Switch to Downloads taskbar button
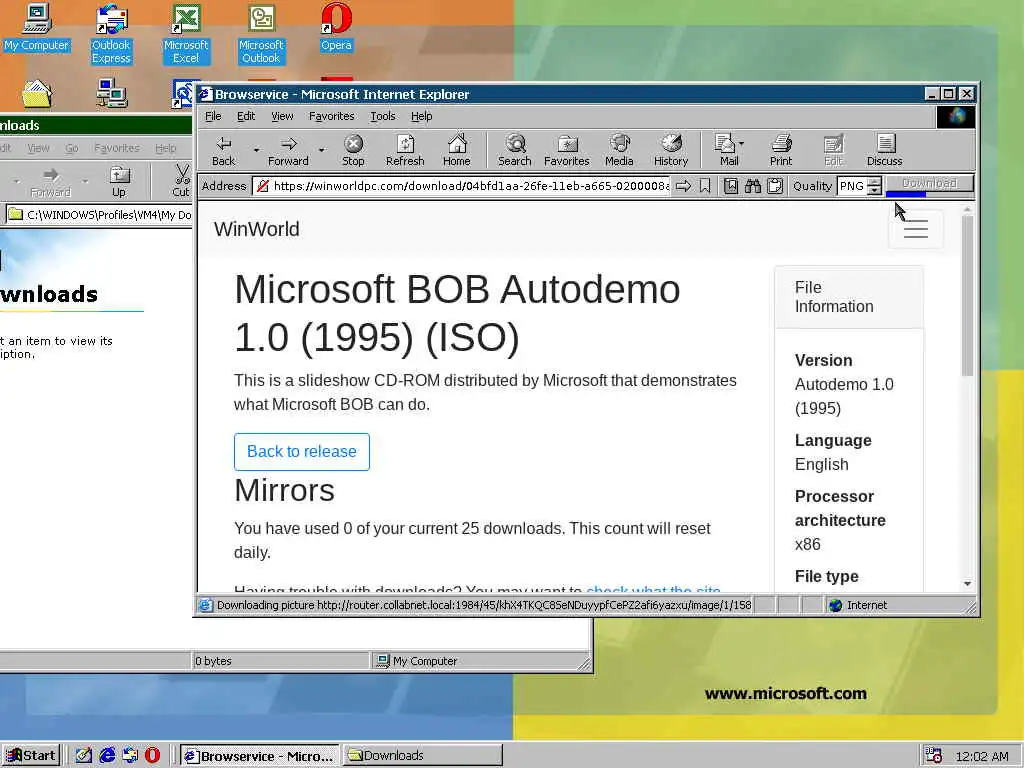Viewport: 1024px width, 768px height. [423, 756]
